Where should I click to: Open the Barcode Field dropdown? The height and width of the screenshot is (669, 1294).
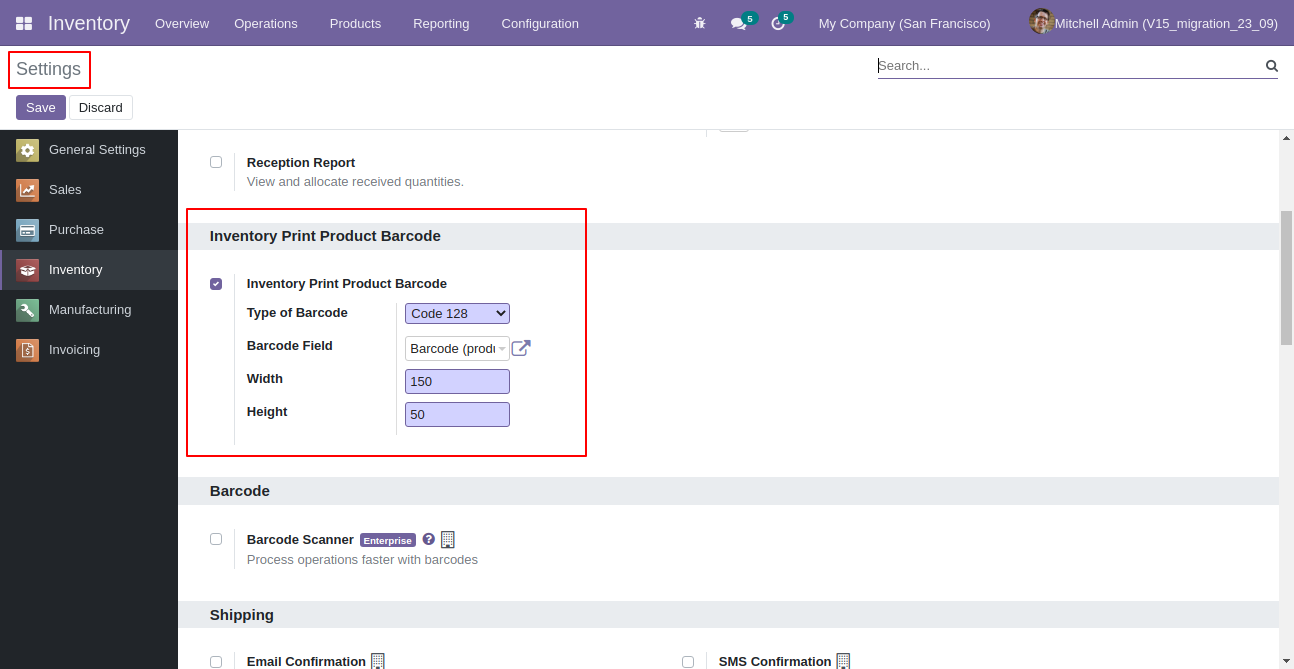click(x=457, y=348)
